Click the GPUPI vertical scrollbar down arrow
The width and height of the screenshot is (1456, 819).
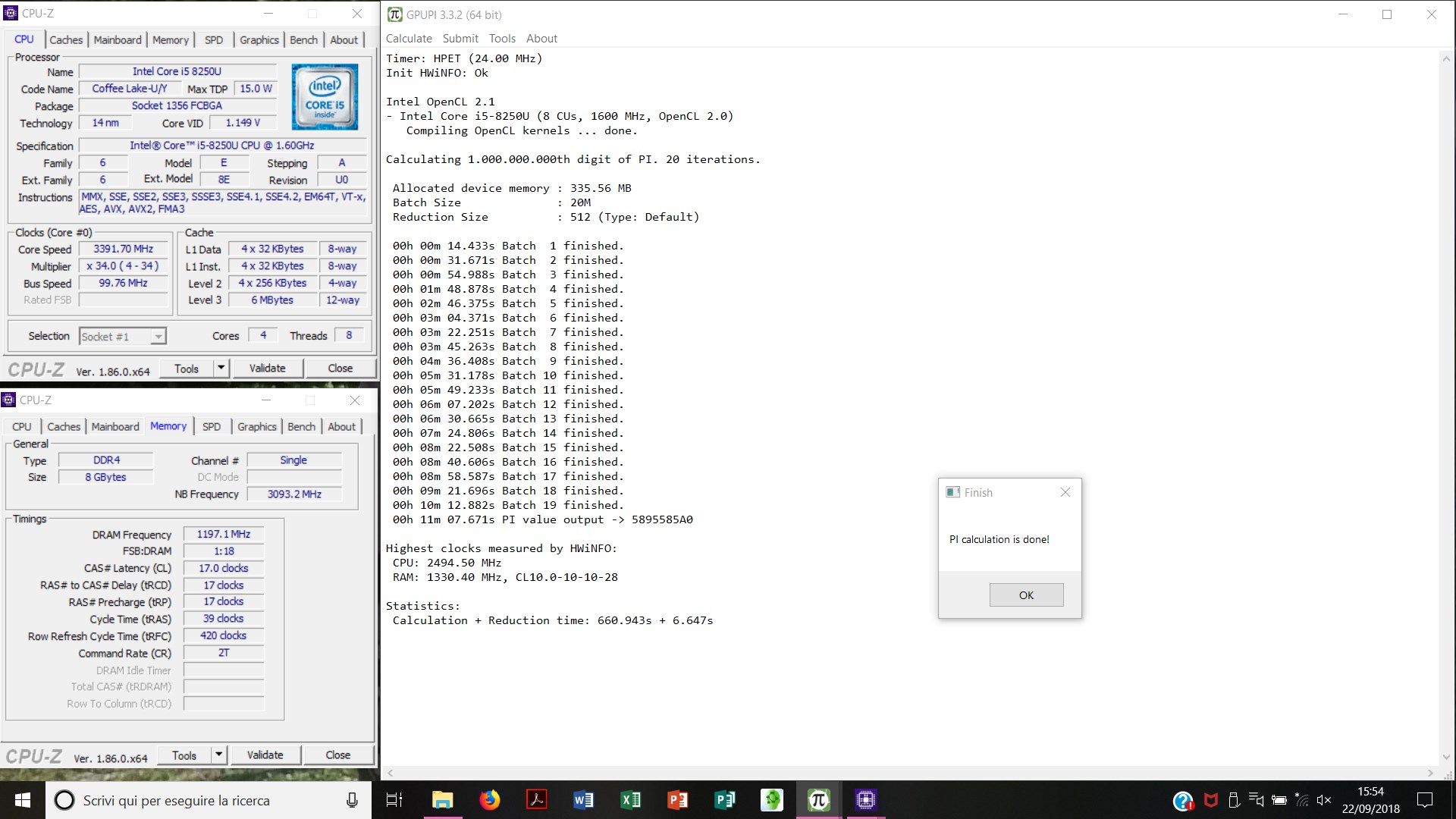click(1446, 756)
